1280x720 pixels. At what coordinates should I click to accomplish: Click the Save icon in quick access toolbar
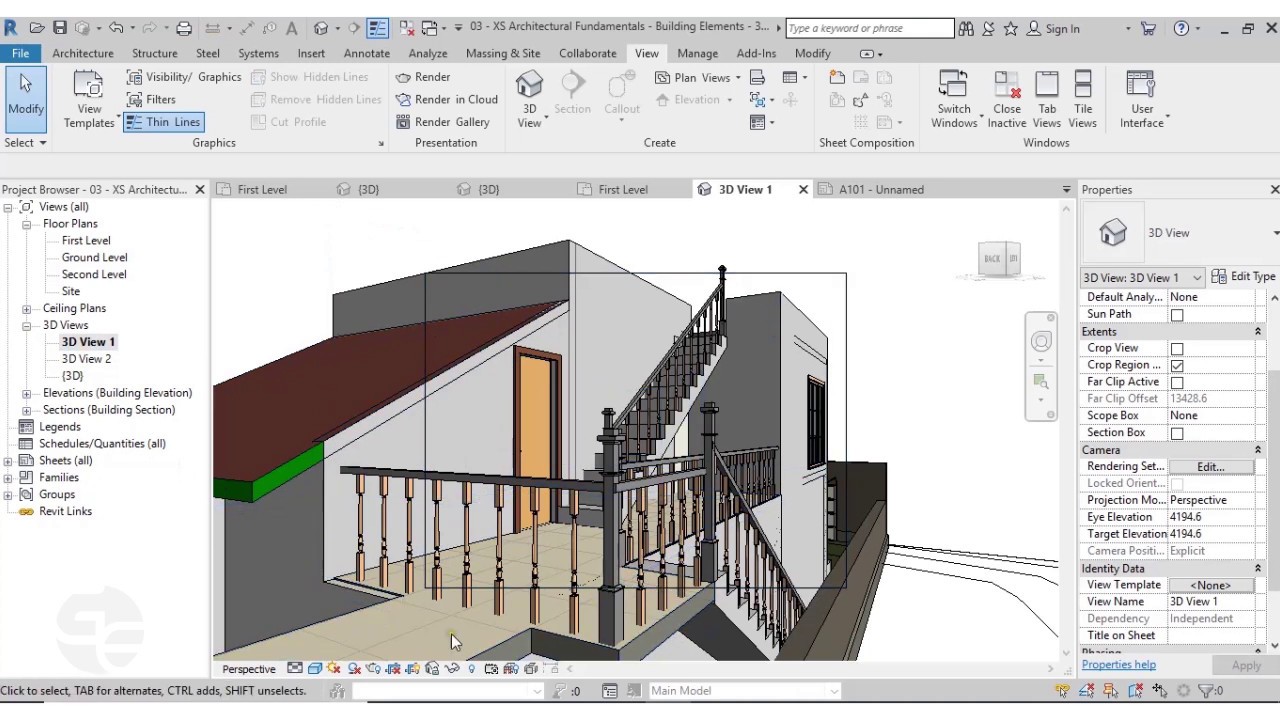(60, 28)
